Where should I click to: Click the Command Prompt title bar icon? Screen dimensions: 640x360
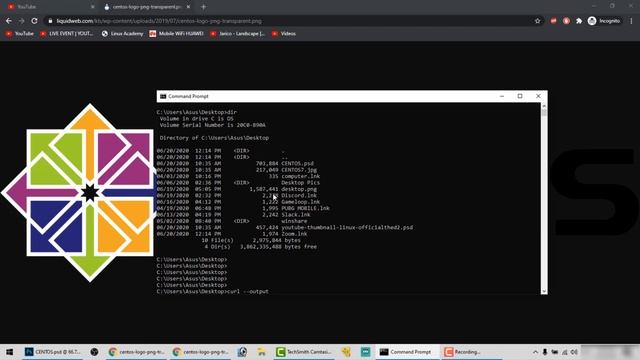(x=163, y=96)
